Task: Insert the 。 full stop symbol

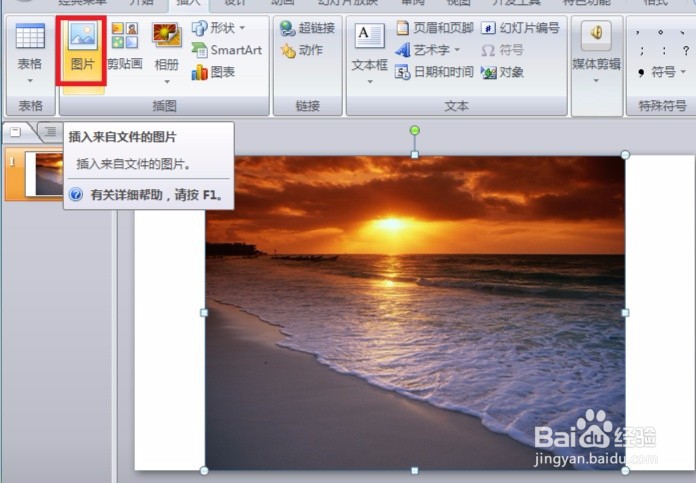Action: (x=660, y=32)
